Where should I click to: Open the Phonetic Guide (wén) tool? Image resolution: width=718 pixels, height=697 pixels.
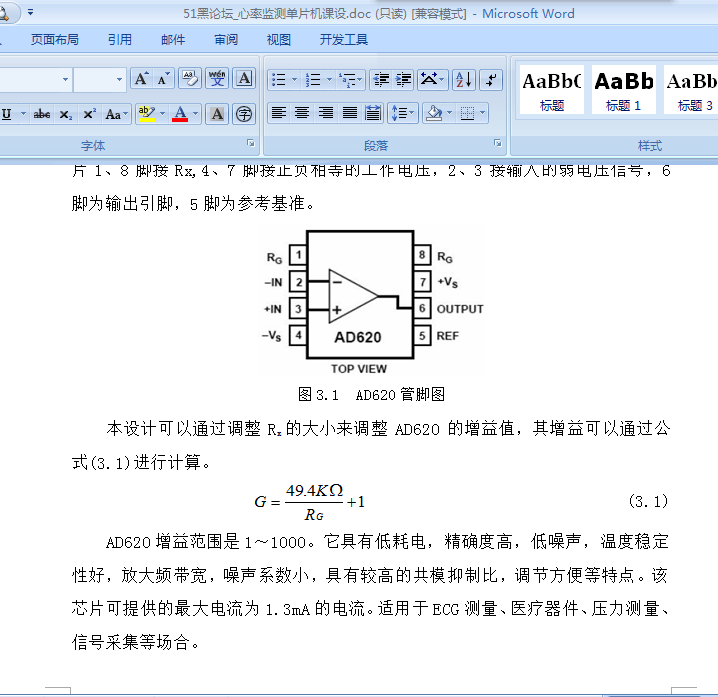217,79
